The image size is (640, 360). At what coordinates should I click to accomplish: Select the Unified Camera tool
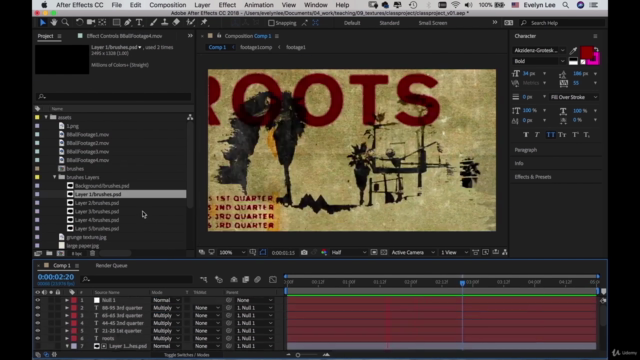(x=91, y=23)
